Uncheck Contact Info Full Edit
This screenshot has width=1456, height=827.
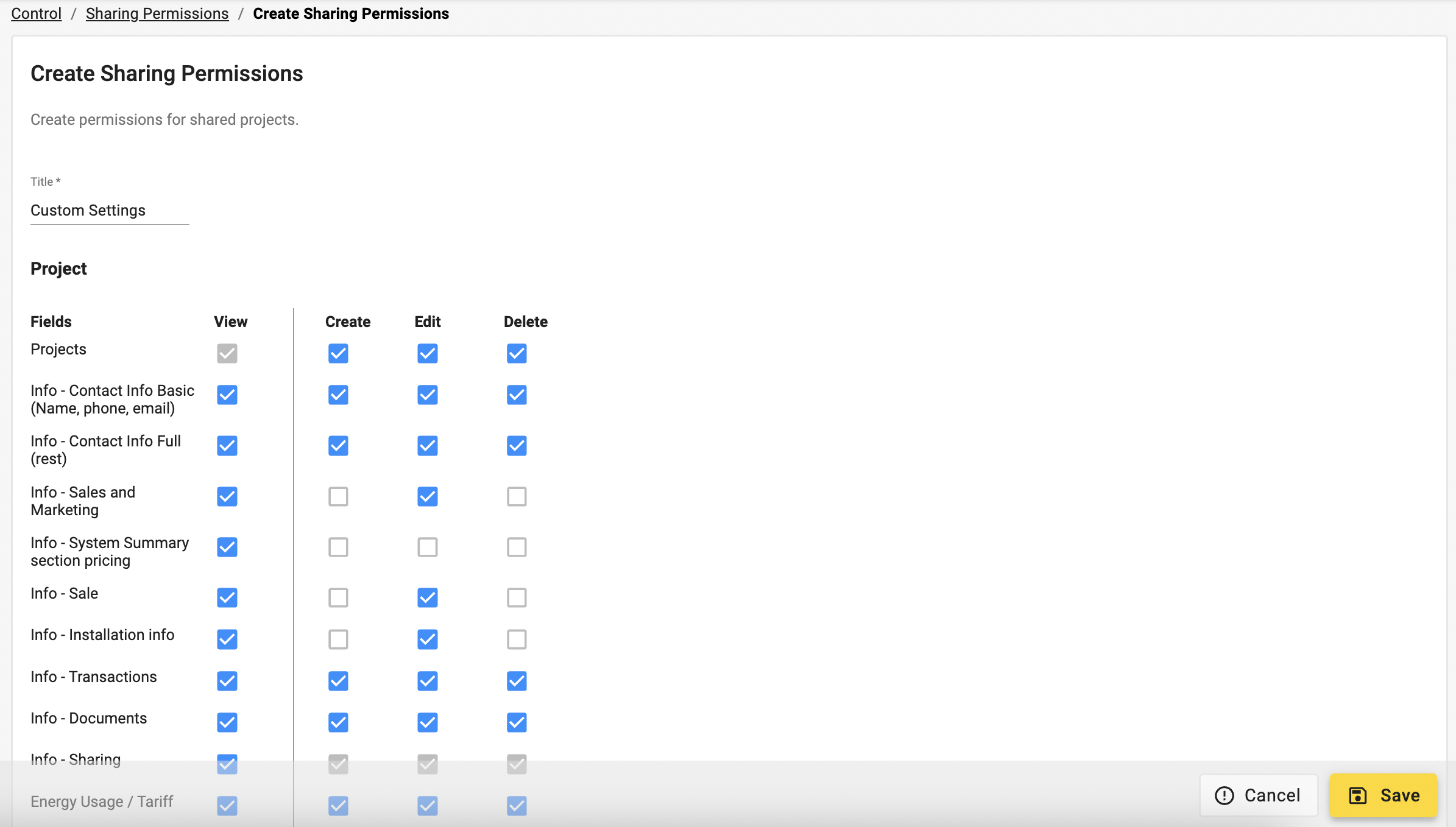click(x=428, y=446)
